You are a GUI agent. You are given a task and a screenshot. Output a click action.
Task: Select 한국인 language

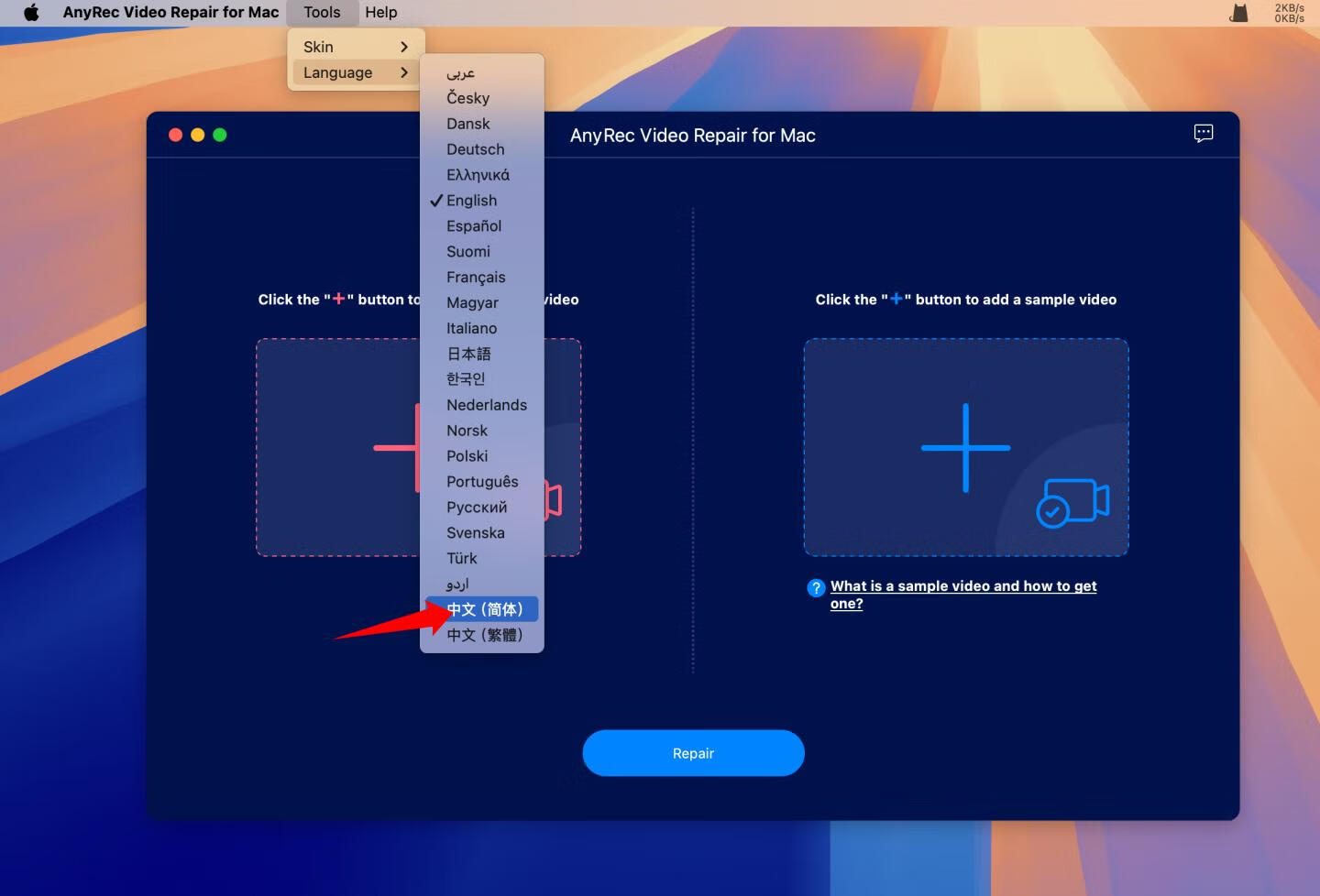click(x=481, y=379)
